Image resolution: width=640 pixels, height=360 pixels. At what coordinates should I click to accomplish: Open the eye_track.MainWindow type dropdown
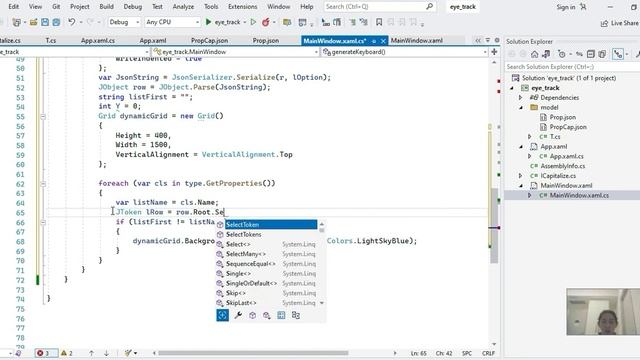point(236,52)
